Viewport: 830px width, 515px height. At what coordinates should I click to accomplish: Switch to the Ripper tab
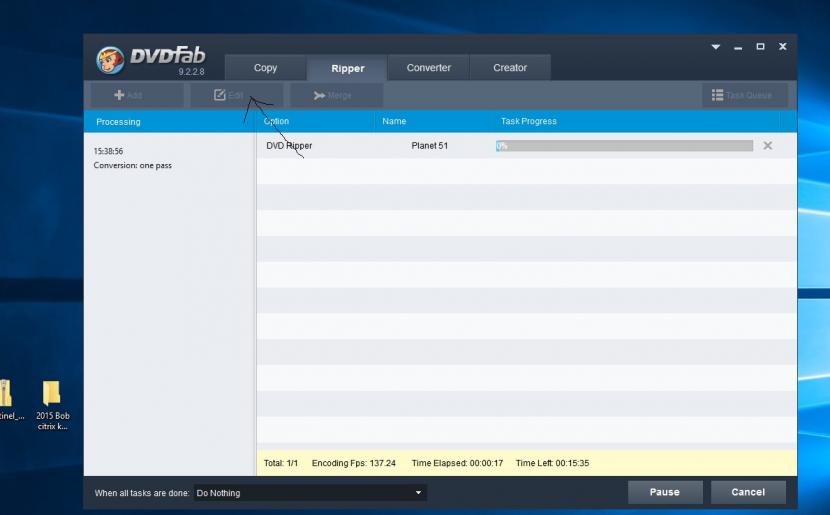tap(347, 68)
